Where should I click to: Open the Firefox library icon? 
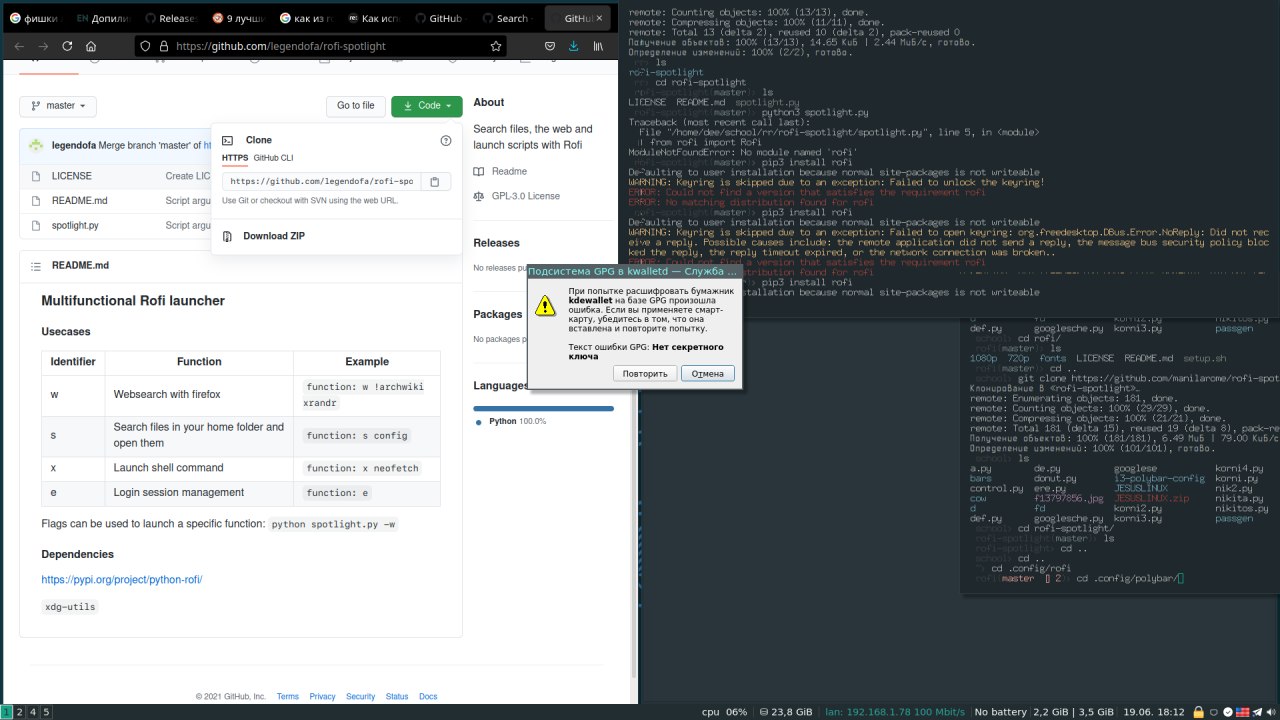tap(599, 46)
